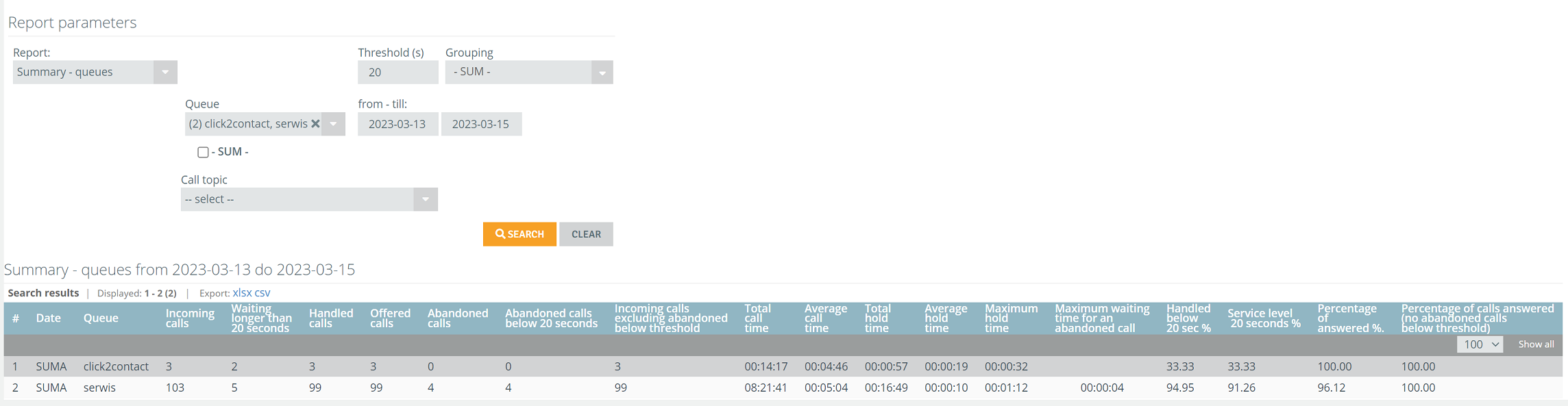This screenshot has width=1568, height=406.
Task: Sort by the Total call time header
Action: 757,318
